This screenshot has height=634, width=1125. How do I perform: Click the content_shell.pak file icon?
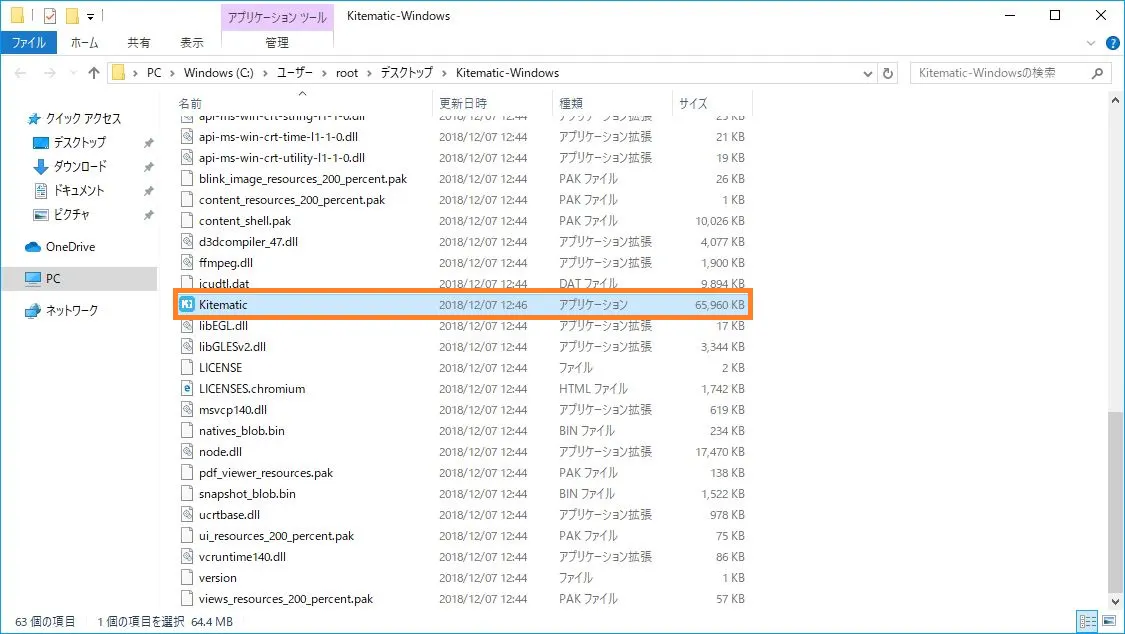[x=187, y=221]
